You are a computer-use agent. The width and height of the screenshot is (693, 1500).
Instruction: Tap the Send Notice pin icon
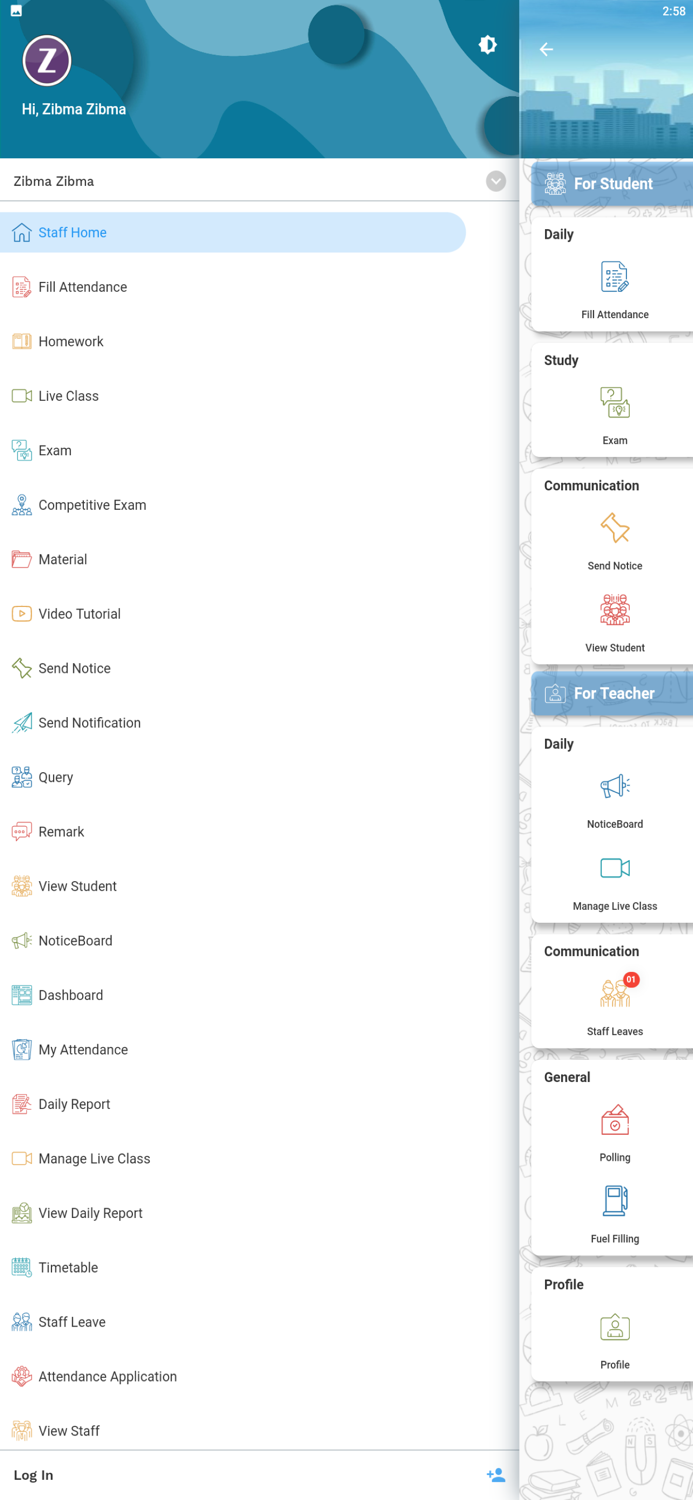click(614, 528)
